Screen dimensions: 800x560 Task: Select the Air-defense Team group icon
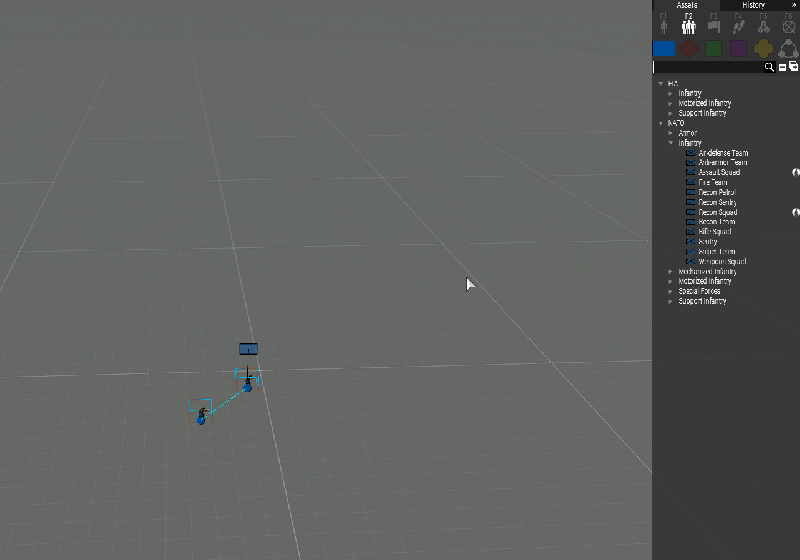(x=690, y=152)
